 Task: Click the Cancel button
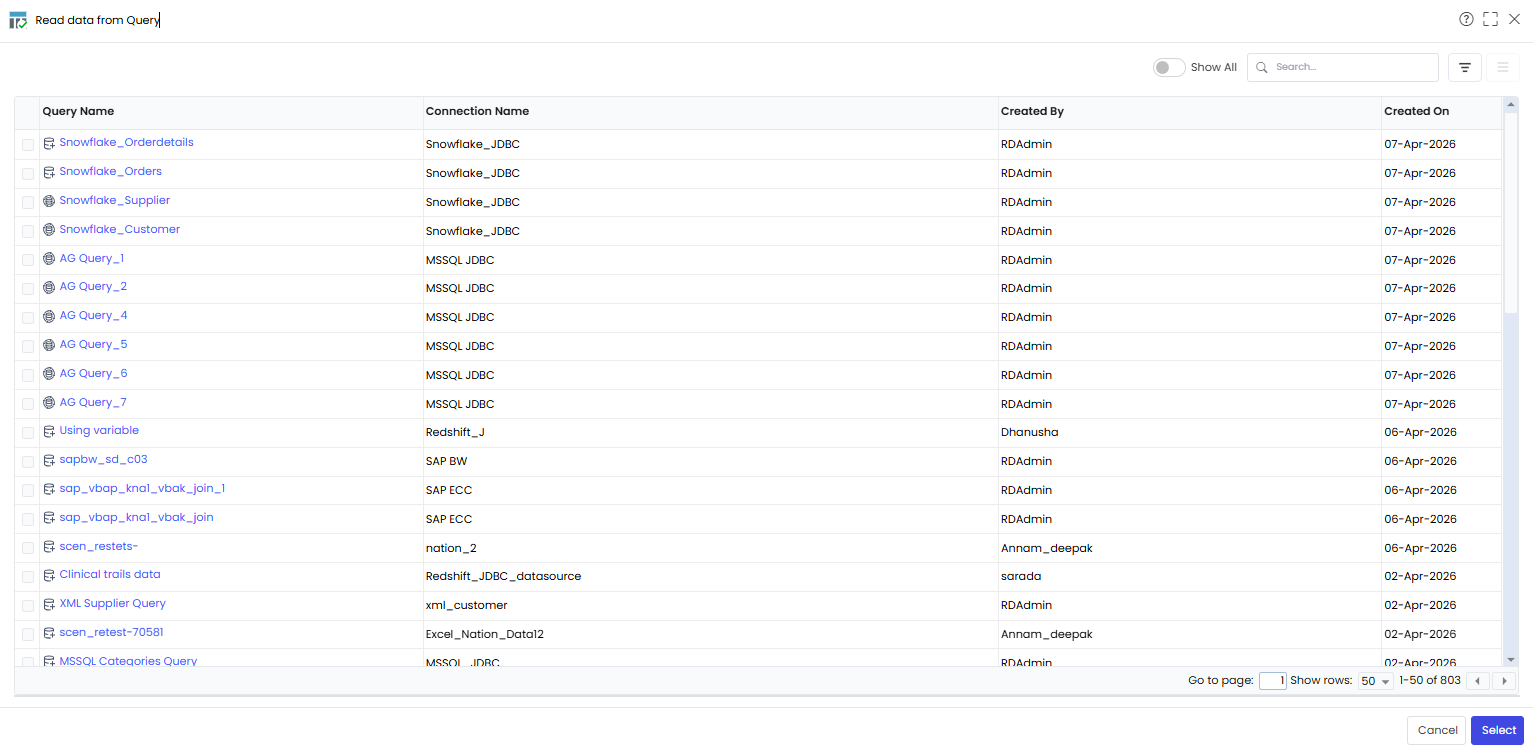(1437, 730)
